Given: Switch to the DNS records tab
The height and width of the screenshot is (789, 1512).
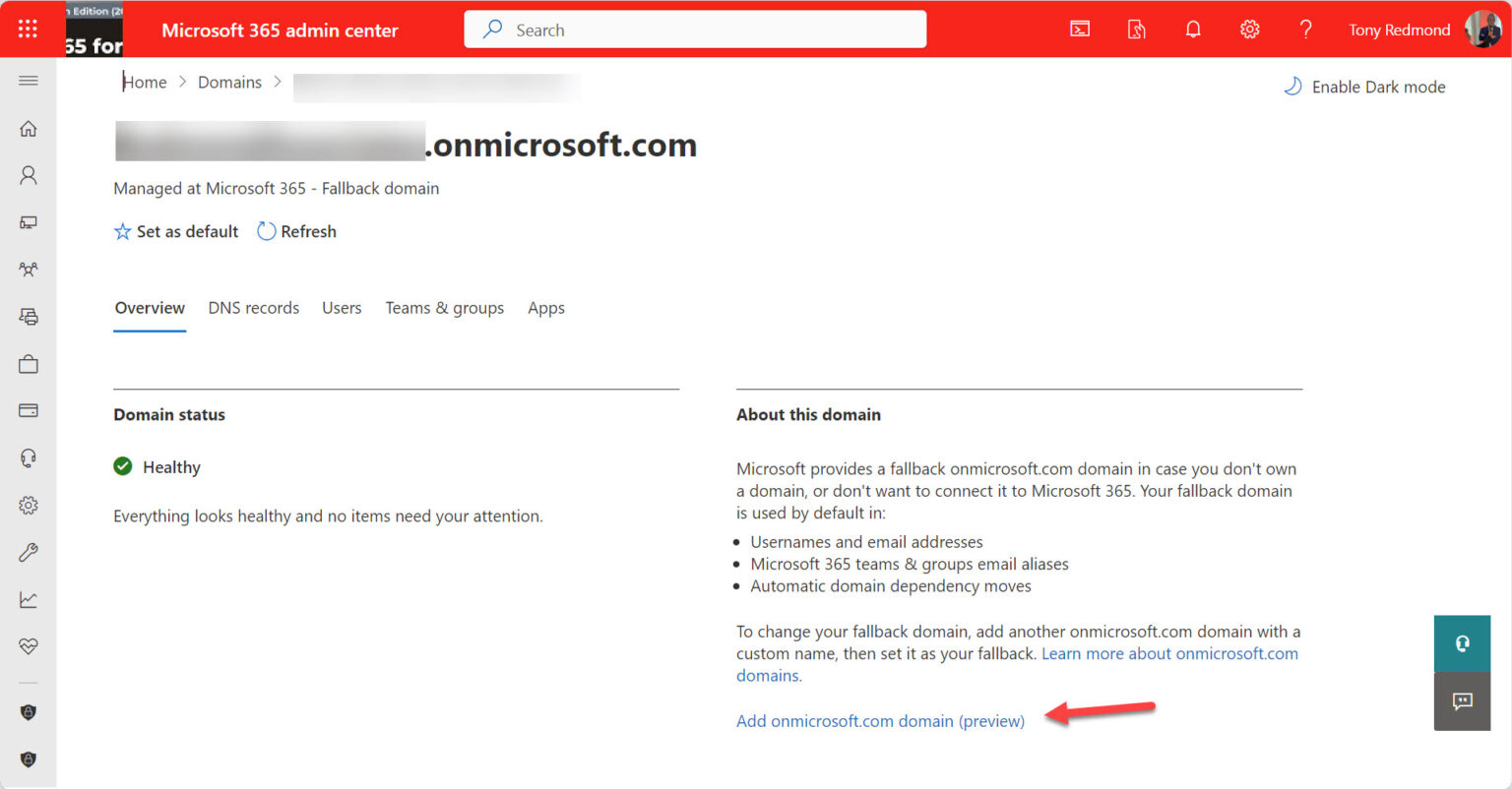Looking at the screenshot, I should pyautogui.click(x=253, y=308).
